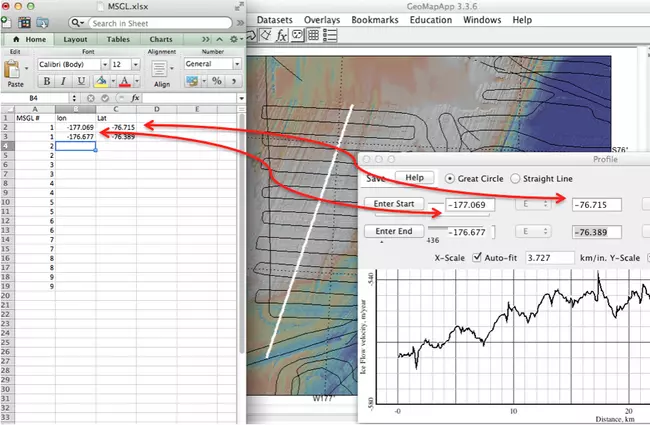Click the font color red swatch button

click(126, 82)
